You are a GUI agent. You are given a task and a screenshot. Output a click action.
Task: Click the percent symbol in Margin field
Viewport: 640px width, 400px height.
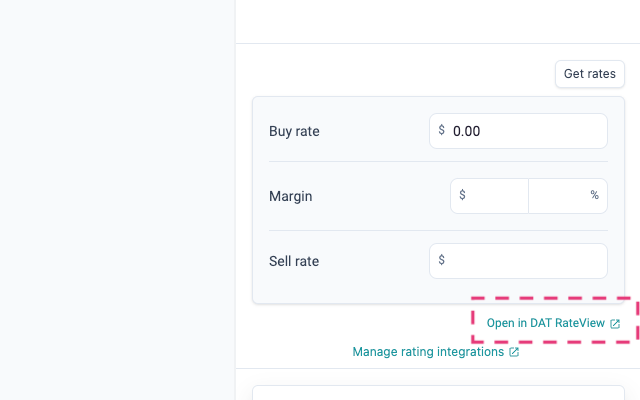(x=594, y=195)
